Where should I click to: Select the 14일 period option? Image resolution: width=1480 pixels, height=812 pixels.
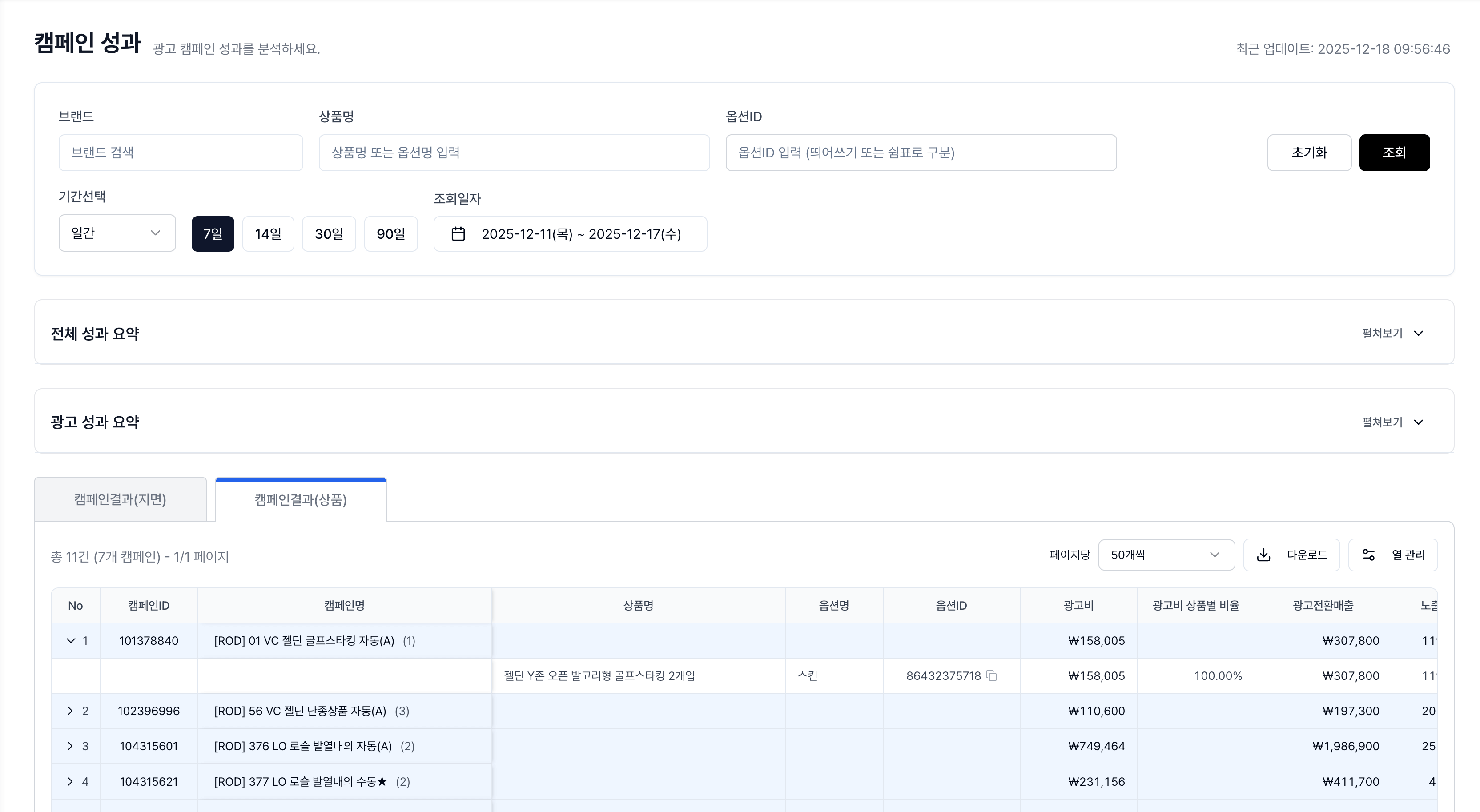click(x=268, y=233)
